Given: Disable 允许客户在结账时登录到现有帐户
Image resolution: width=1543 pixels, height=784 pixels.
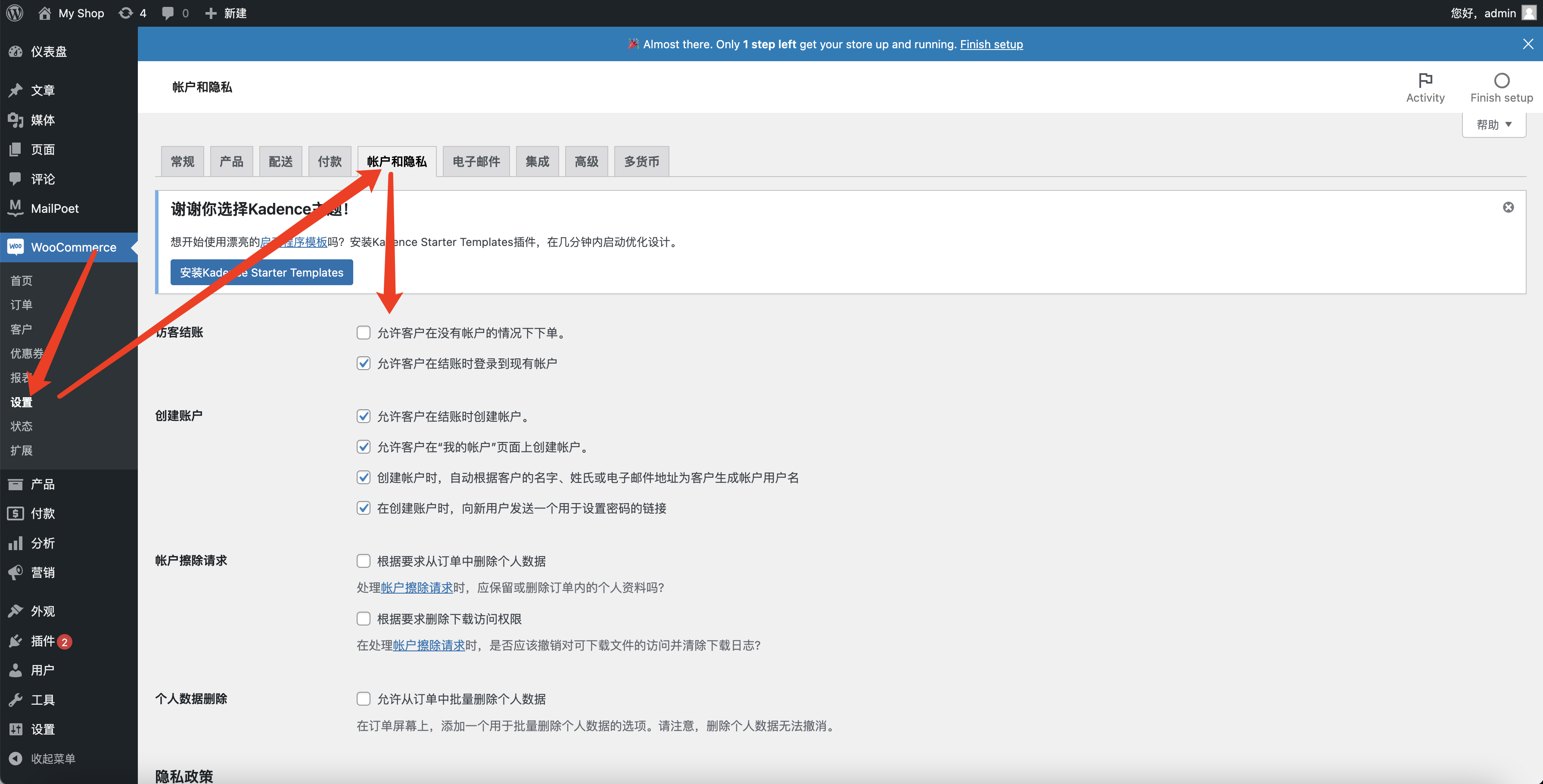Looking at the screenshot, I should pos(364,363).
